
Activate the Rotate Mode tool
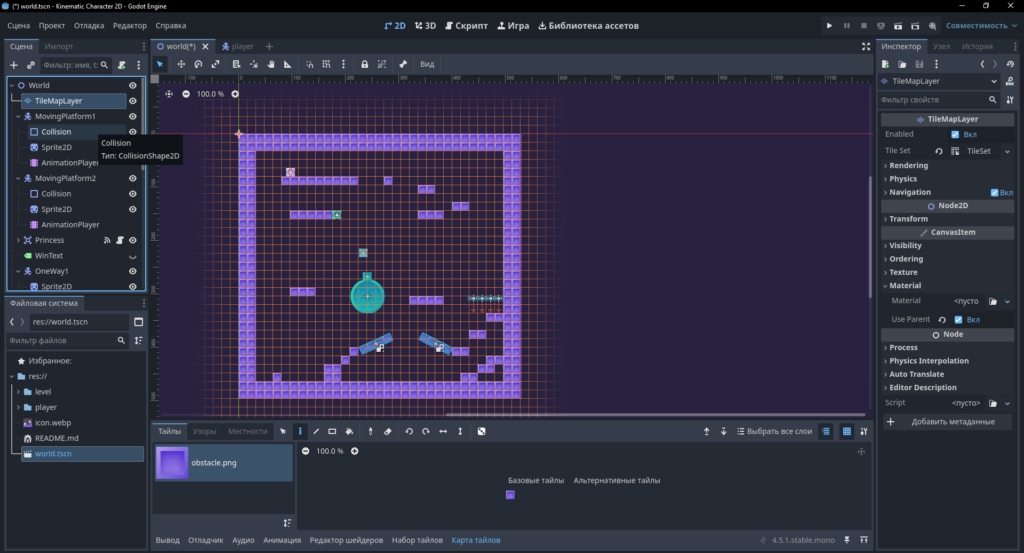[198, 64]
